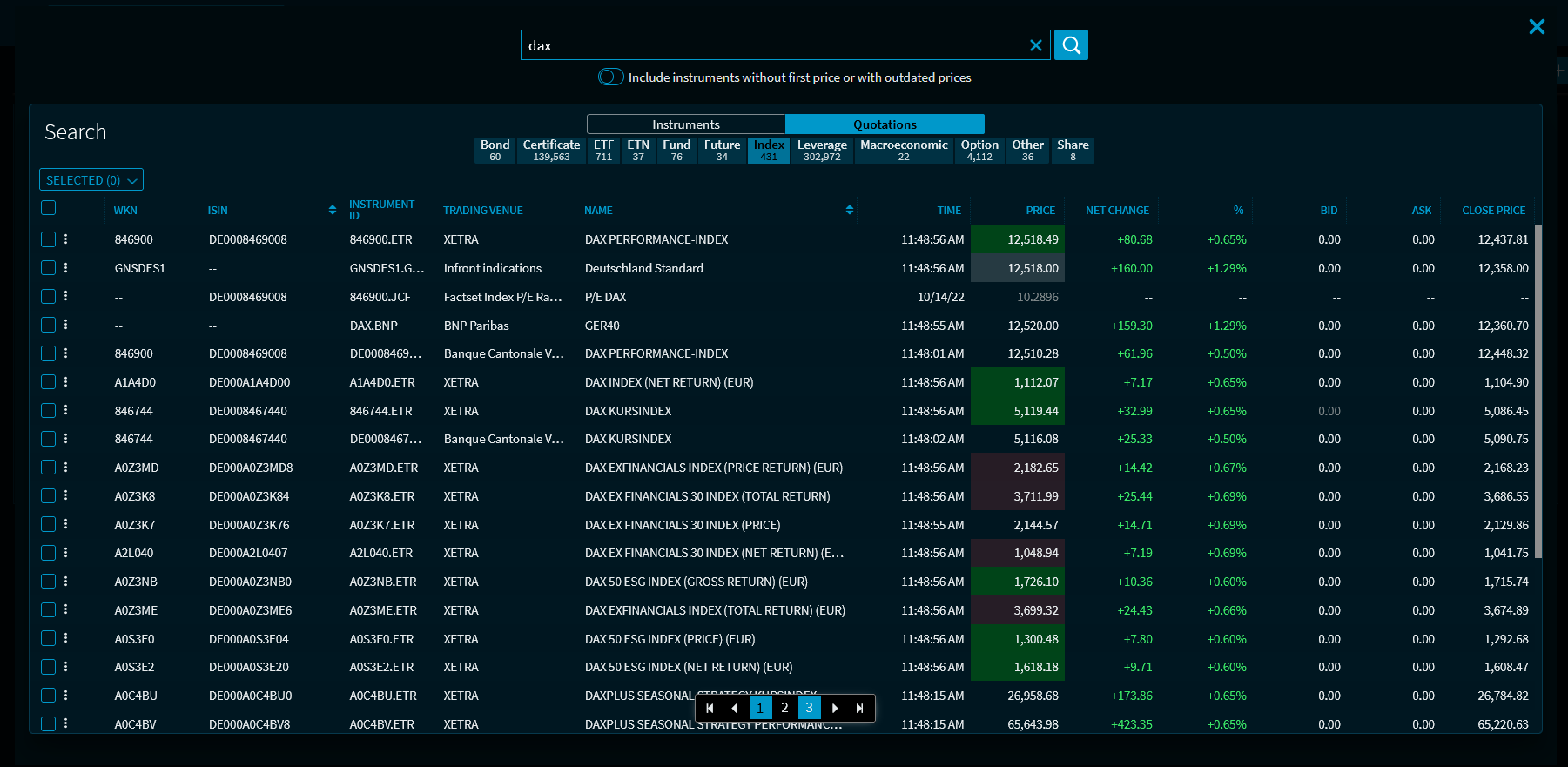Expand the SELECTED (0) dropdown
The width and height of the screenshot is (1568, 767).
(x=91, y=180)
